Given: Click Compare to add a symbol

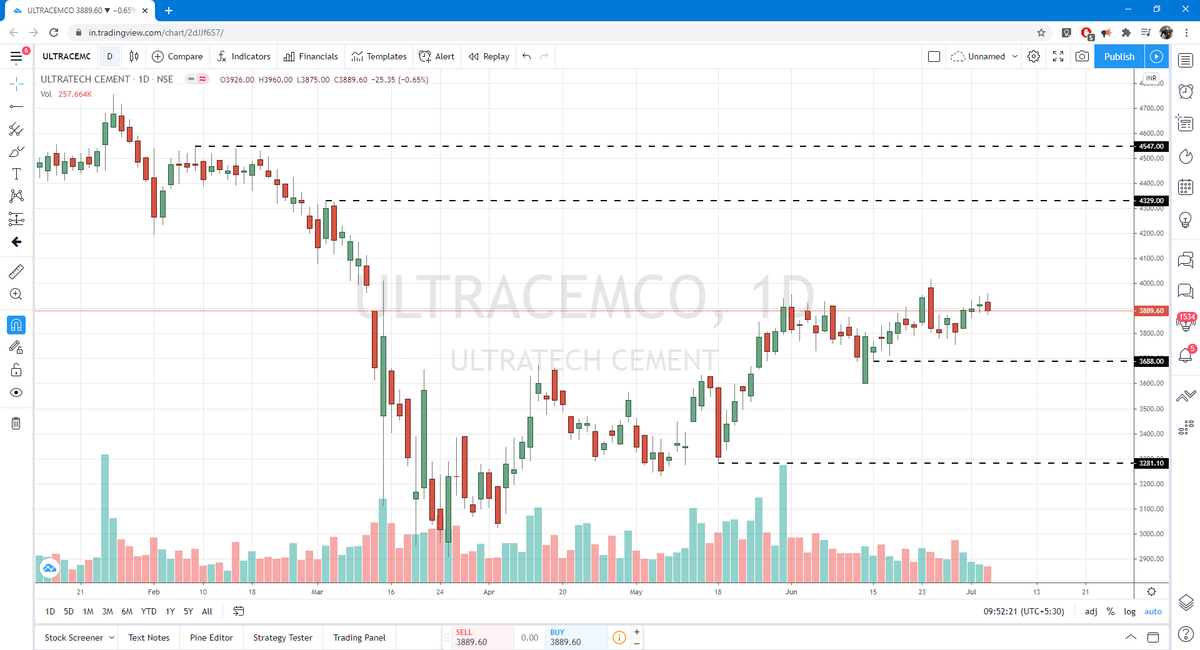Looking at the screenshot, I should coord(177,56).
